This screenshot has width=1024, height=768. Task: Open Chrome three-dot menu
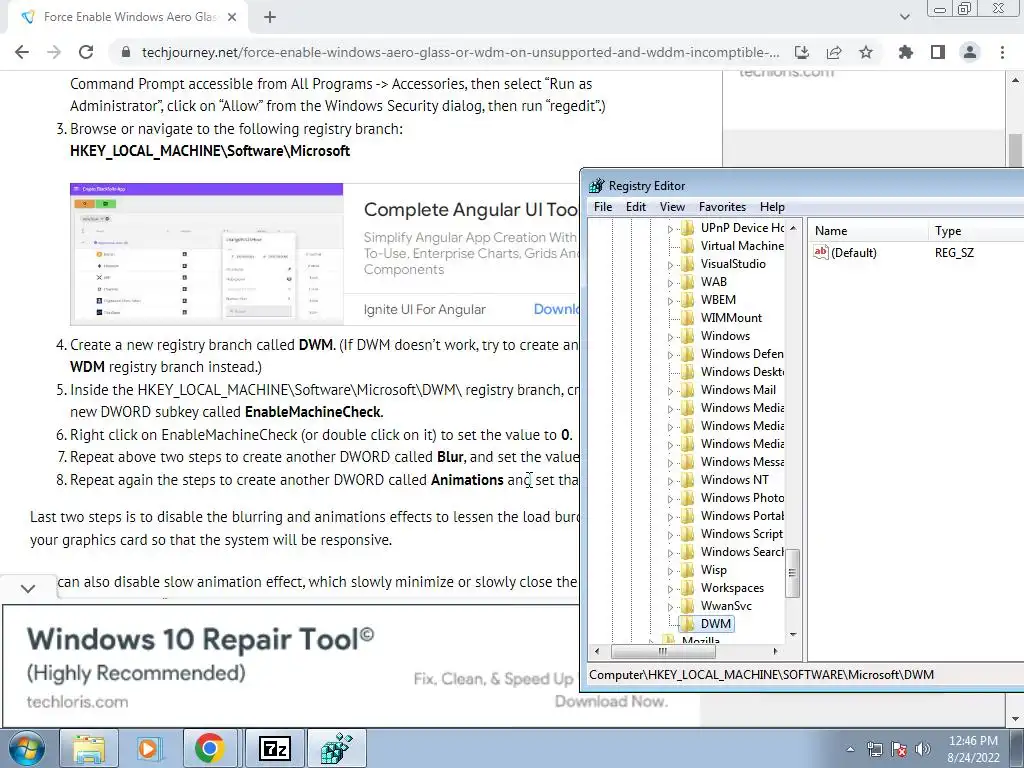[1002, 52]
